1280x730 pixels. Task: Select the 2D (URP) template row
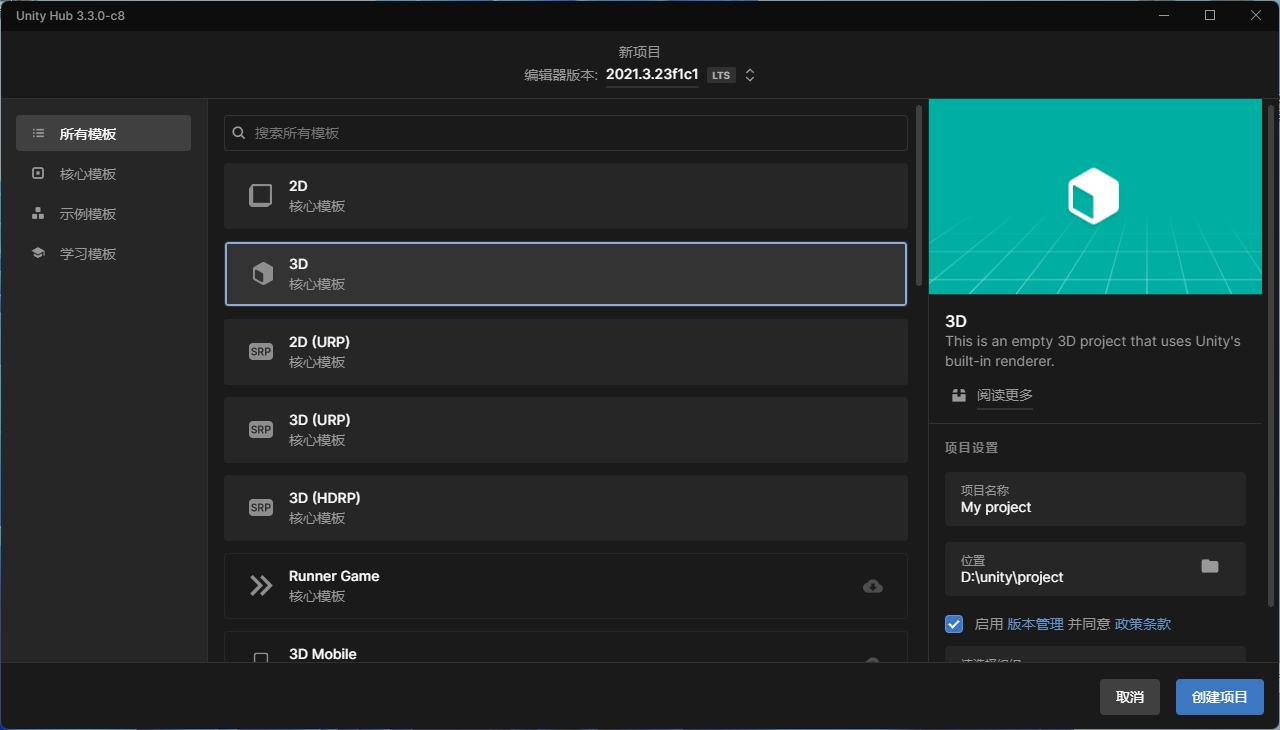click(x=566, y=352)
